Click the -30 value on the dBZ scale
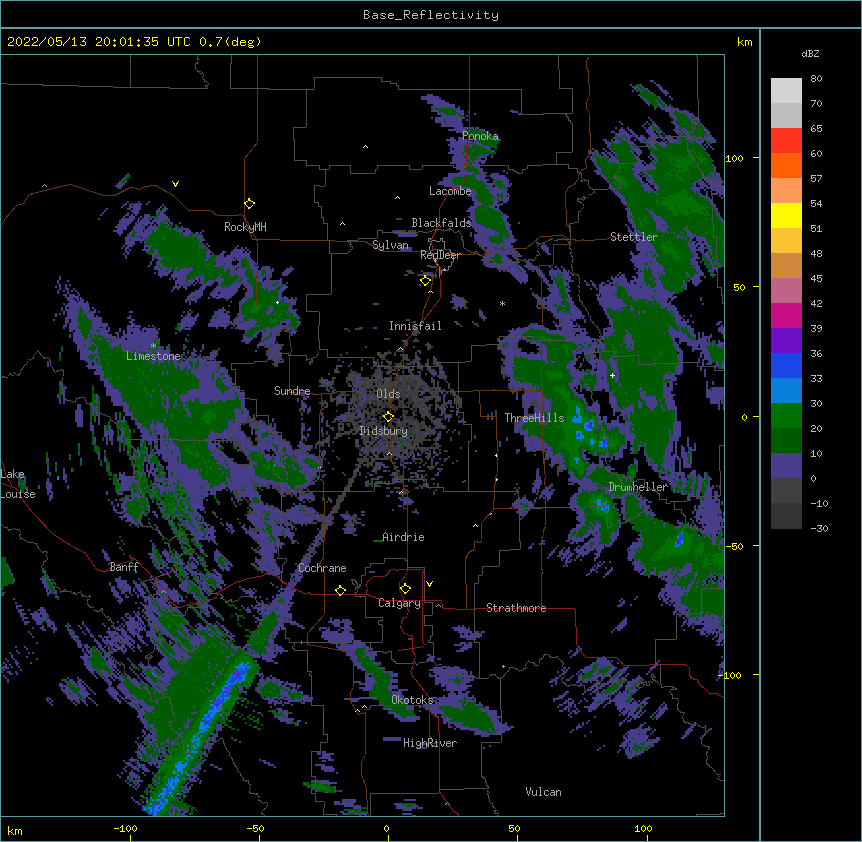The height and width of the screenshot is (842, 862). click(819, 529)
